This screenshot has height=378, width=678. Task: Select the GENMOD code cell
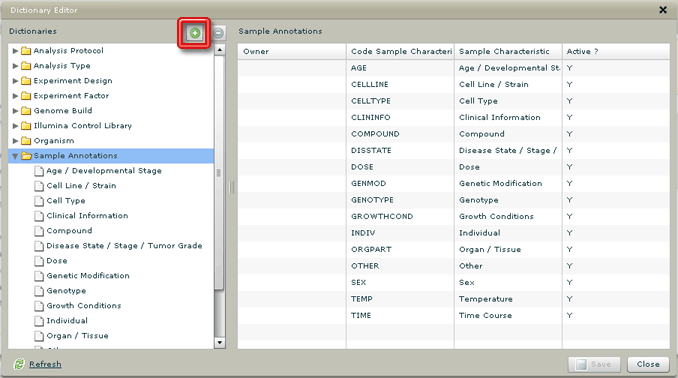(400, 183)
